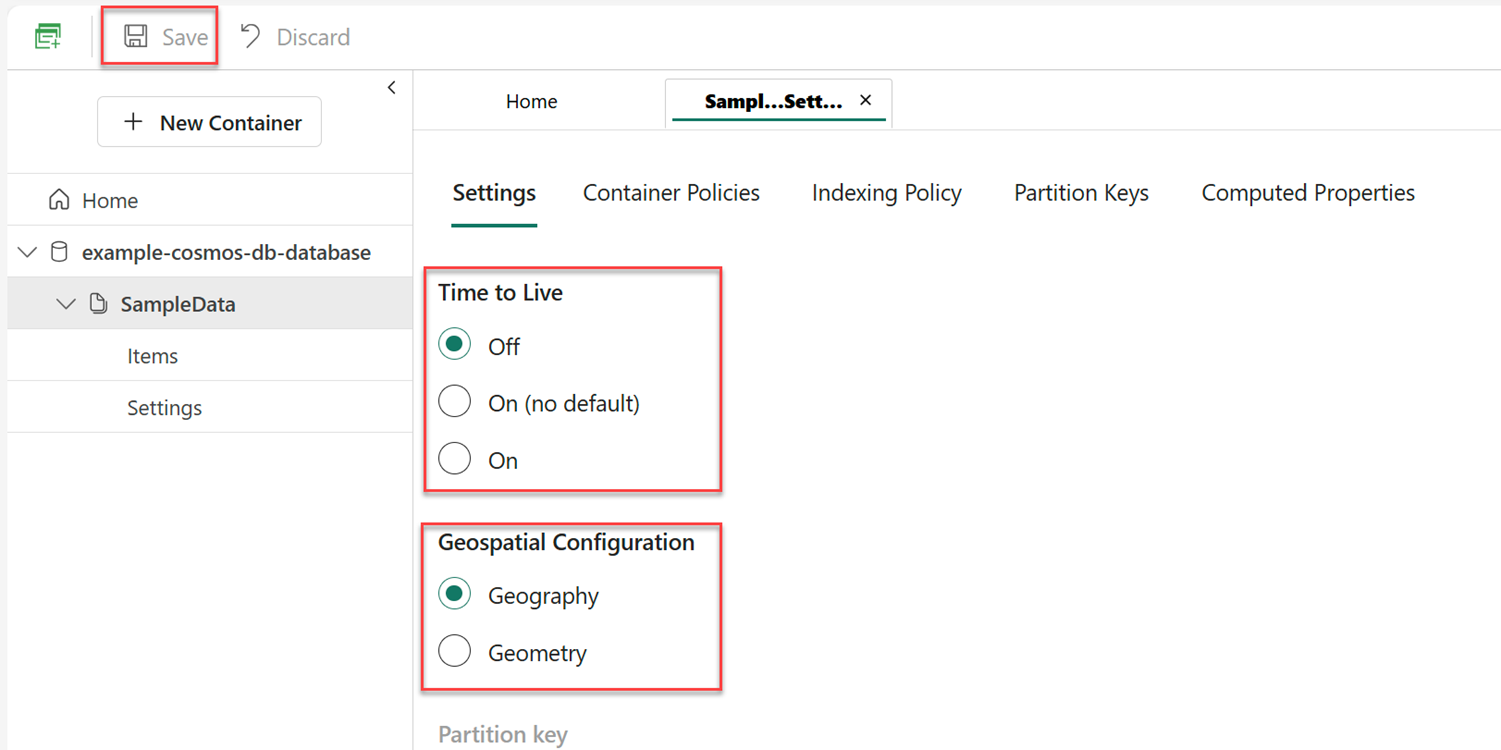Click the plus icon on New Container
1501x750 pixels.
tap(133, 122)
